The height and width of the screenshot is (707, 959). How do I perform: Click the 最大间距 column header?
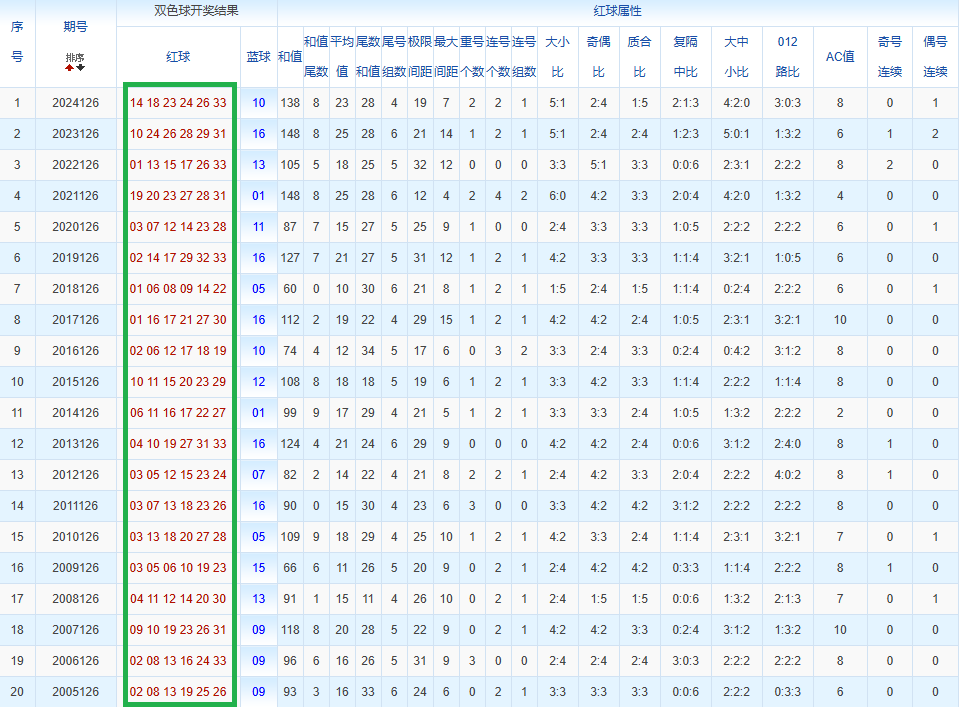(446, 56)
